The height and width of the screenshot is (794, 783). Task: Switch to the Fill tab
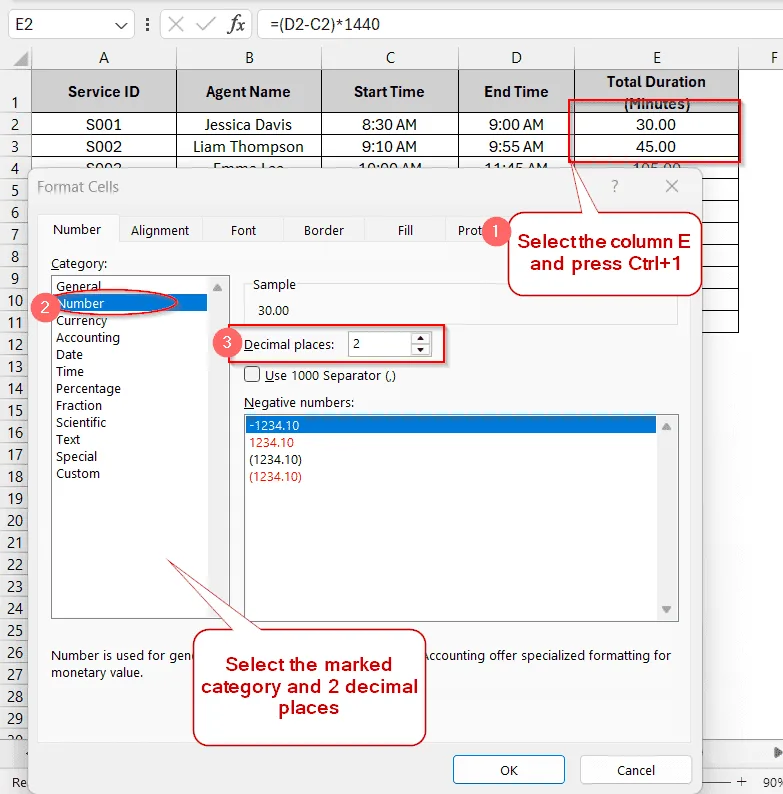(405, 230)
